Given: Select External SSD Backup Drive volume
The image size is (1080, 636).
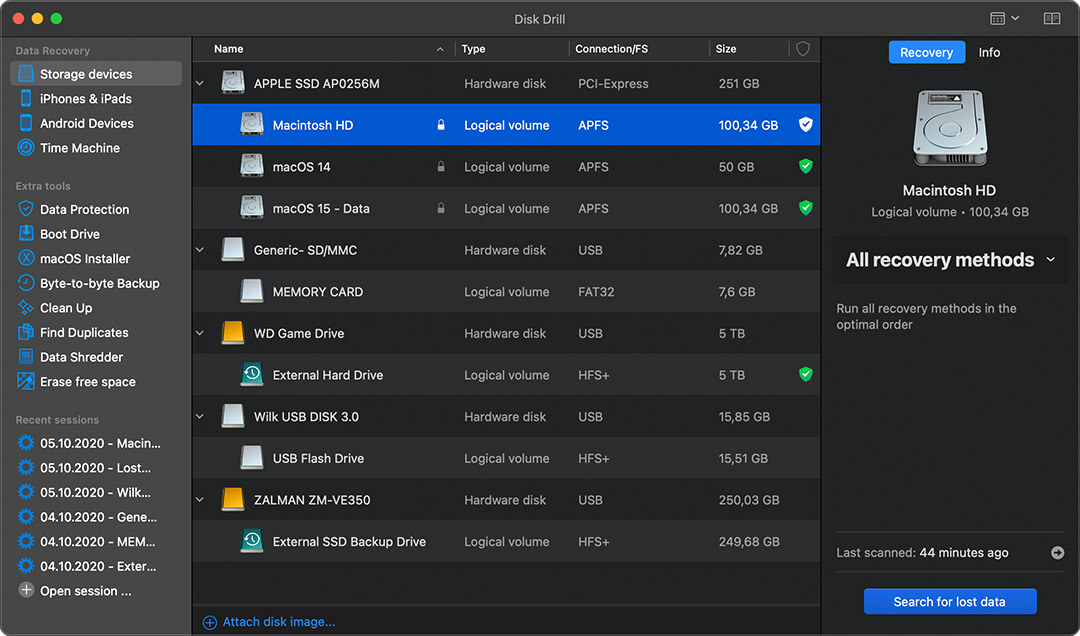Looking at the screenshot, I should coord(506,542).
